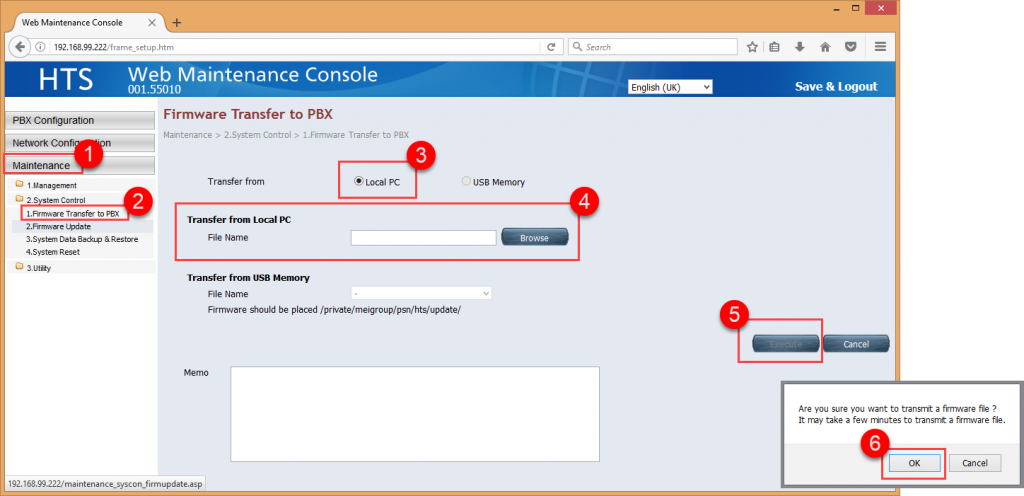Open the English (UK) language dropdown
Viewport: 1024px width, 496px height.
670,87
